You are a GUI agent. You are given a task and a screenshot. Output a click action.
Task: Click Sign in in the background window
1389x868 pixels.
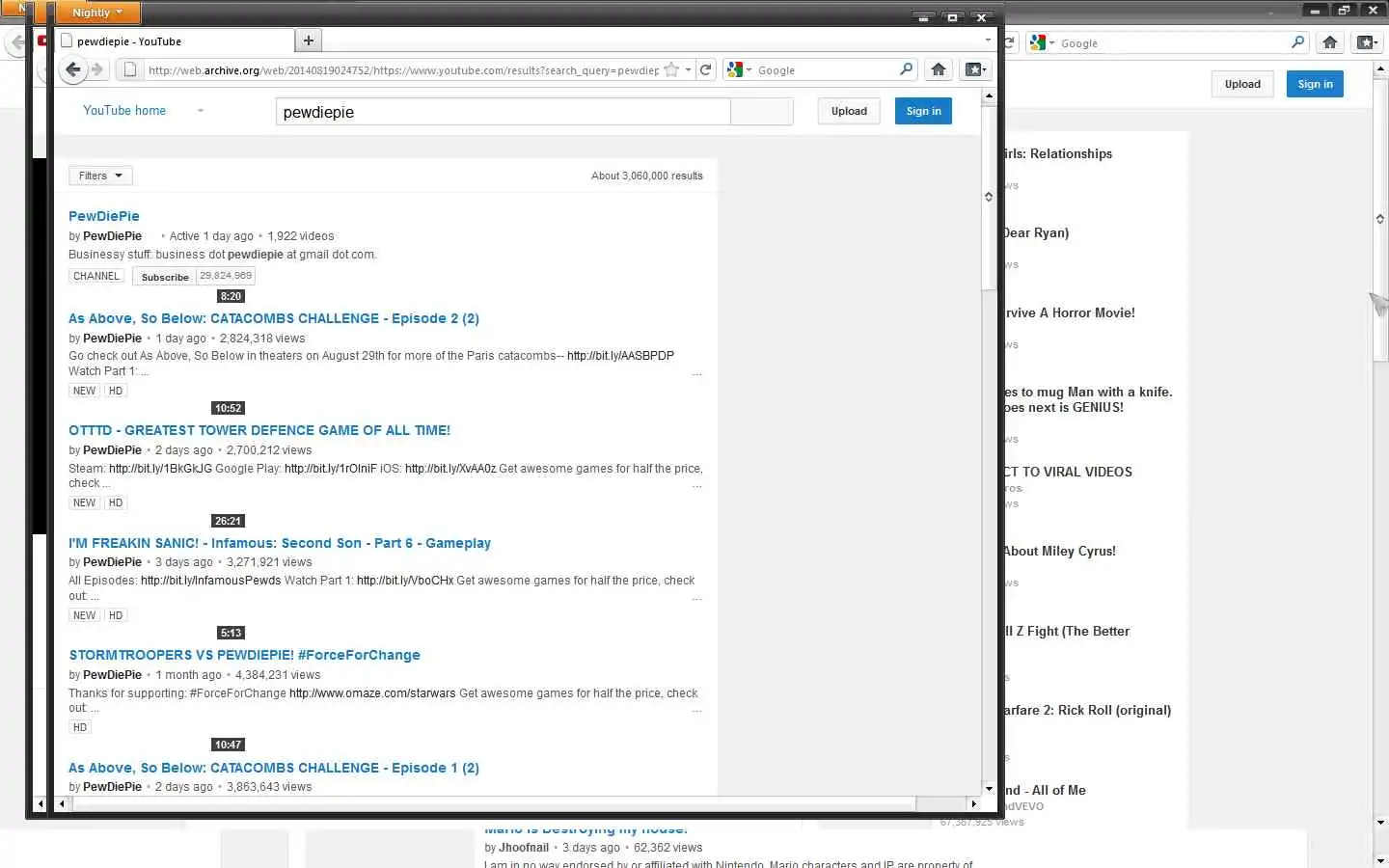[x=1315, y=84]
